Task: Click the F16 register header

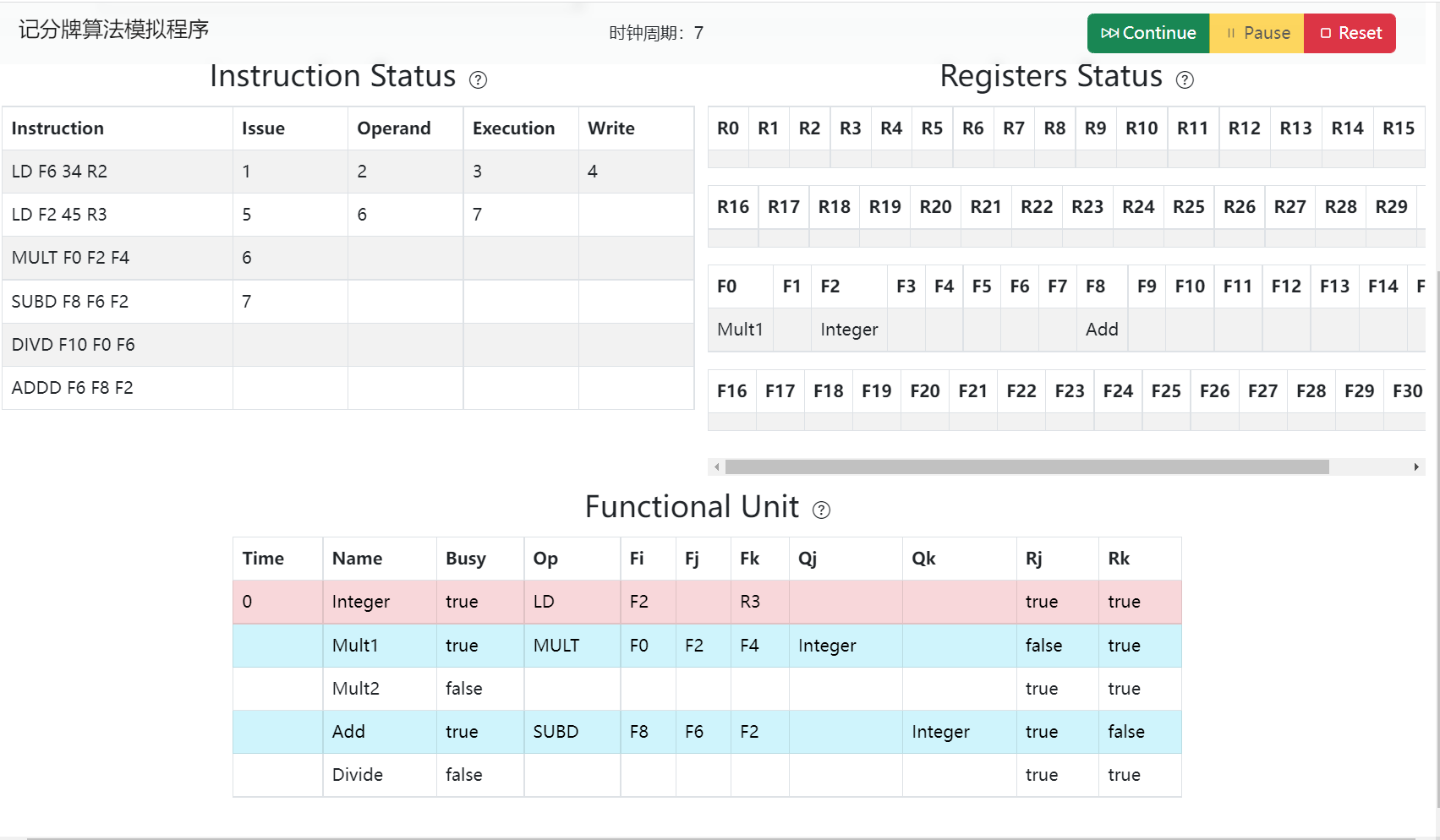Action: tap(732, 391)
